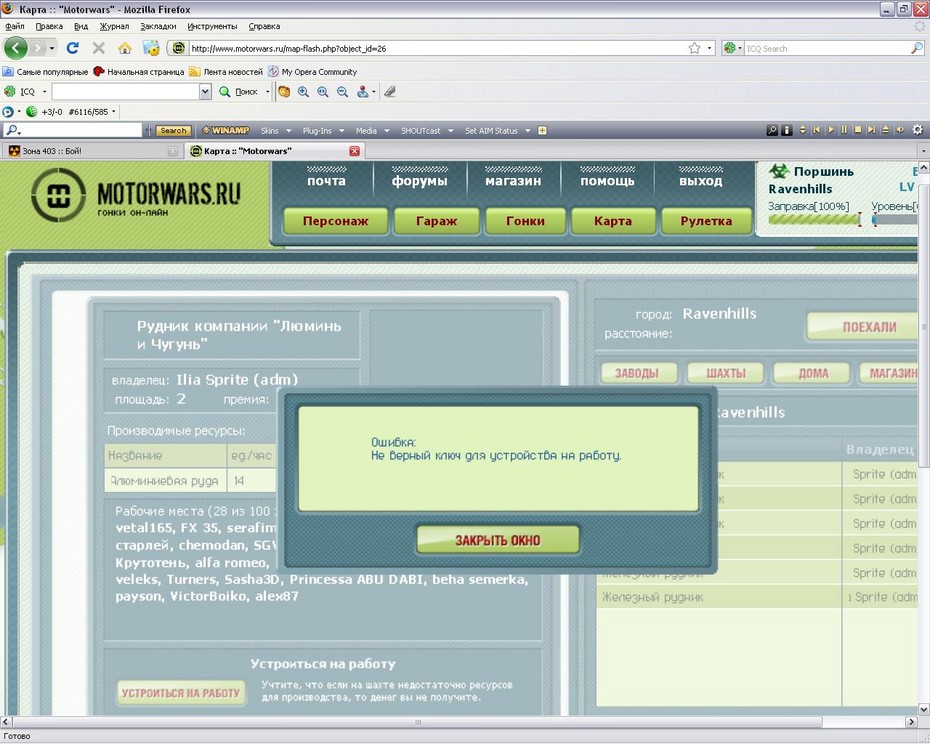Screen dimensions: 930x744
Task: Skip to previous track in Winamp toolbar
Action: tap(817, 130)
